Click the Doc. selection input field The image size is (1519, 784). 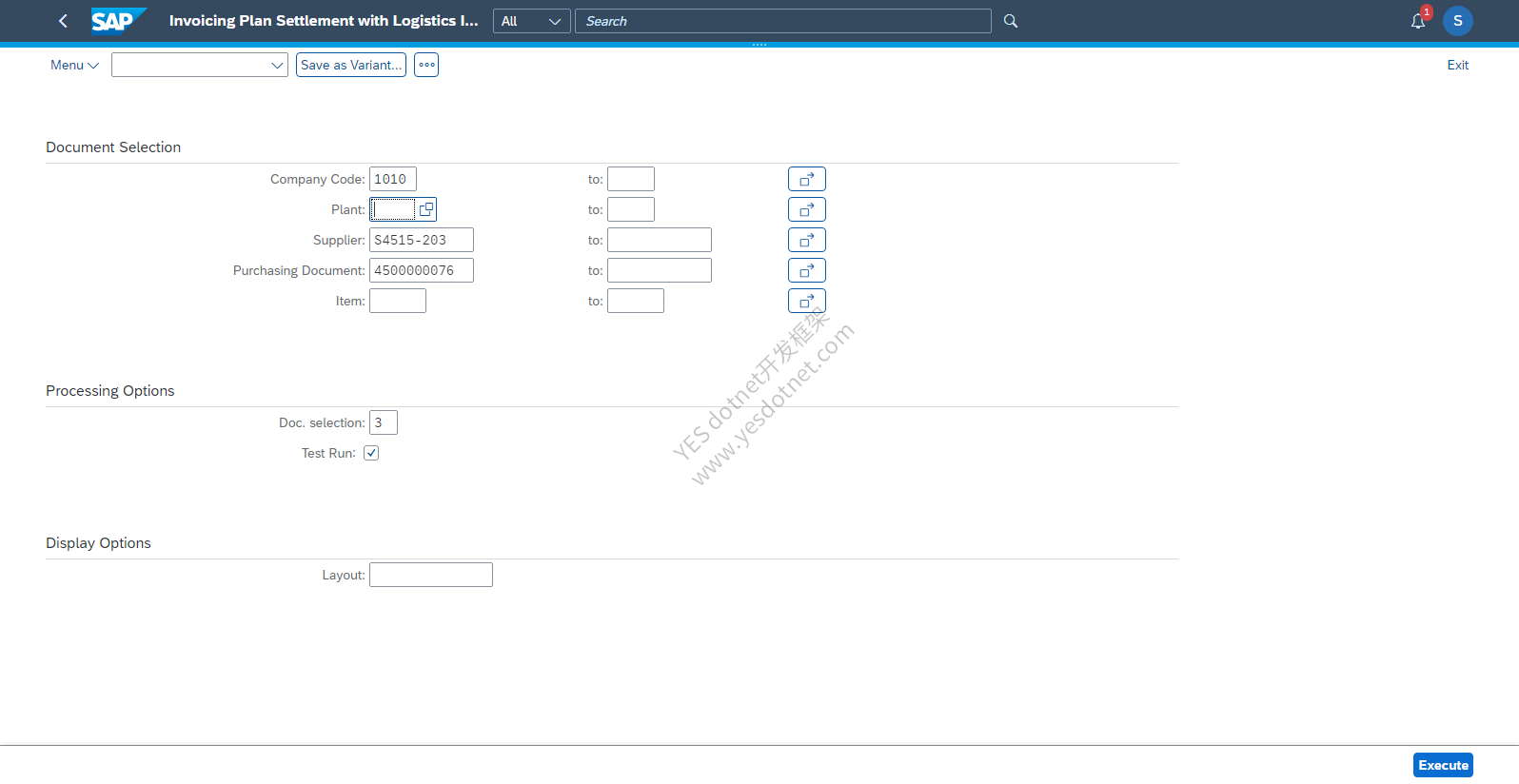pos(384,422)
